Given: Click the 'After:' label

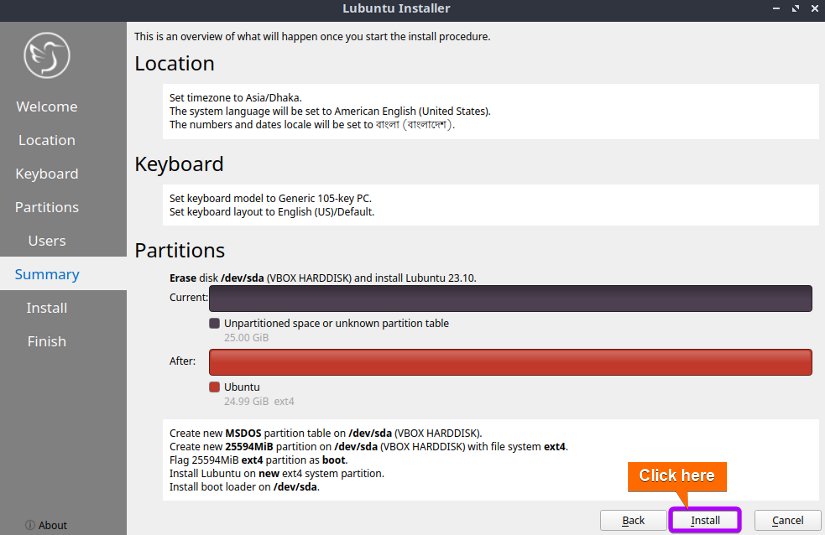Looking at the screenshot, I should point(183,361).
